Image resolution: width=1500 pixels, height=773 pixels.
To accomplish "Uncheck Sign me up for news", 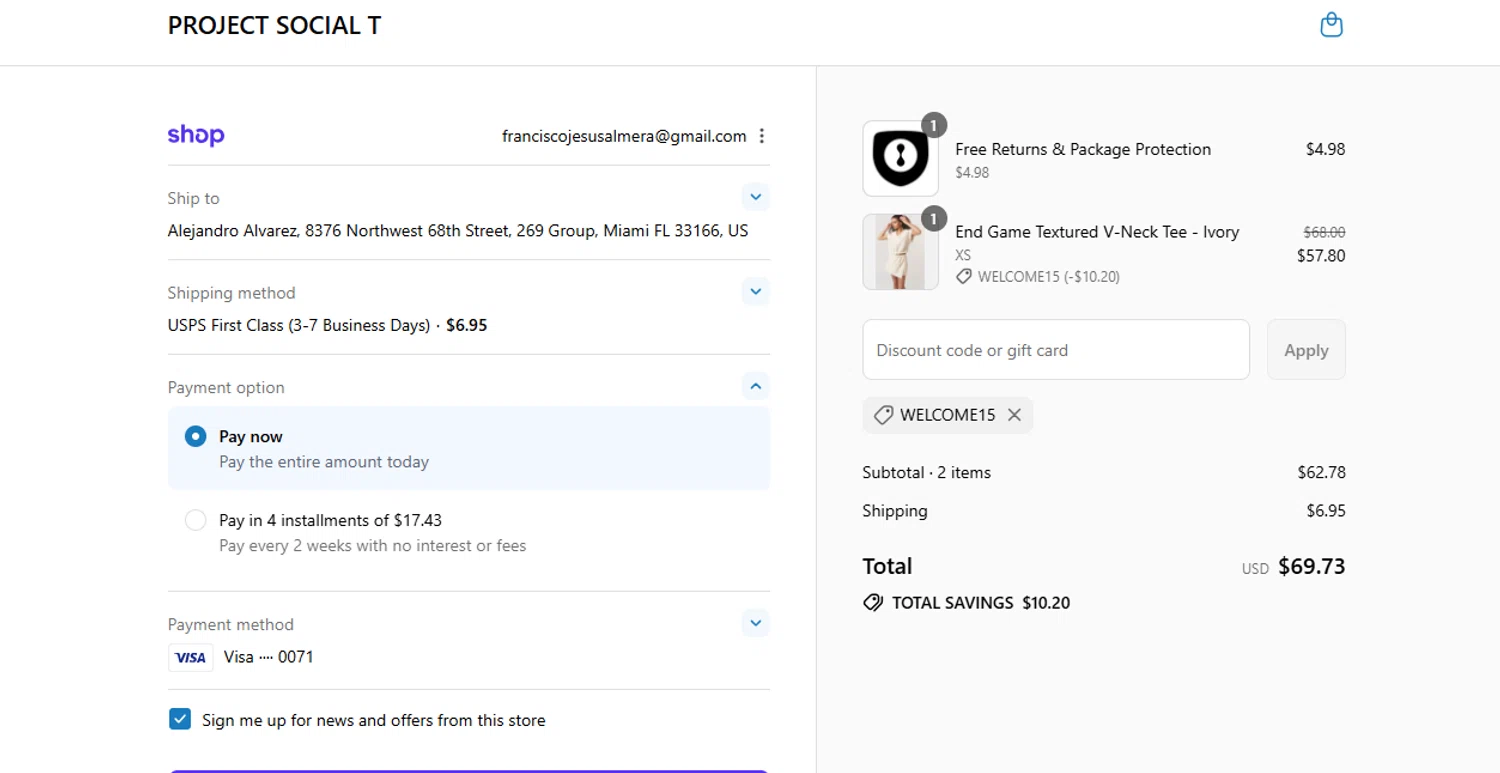I will pyautogui.click(x=180, y=719).
